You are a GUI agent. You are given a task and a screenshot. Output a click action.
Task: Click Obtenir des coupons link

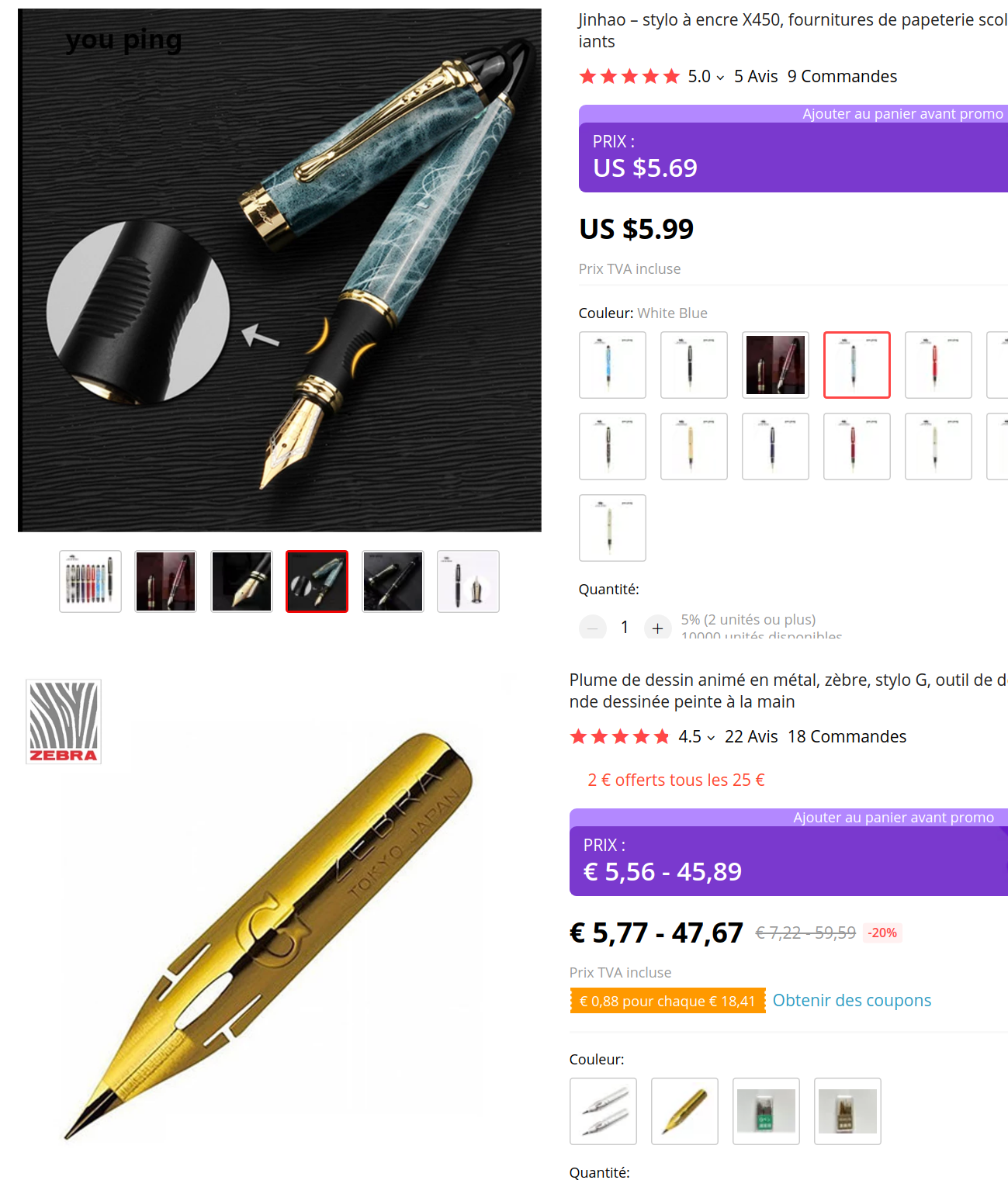pyautogui.click(x=851, y=1000)
